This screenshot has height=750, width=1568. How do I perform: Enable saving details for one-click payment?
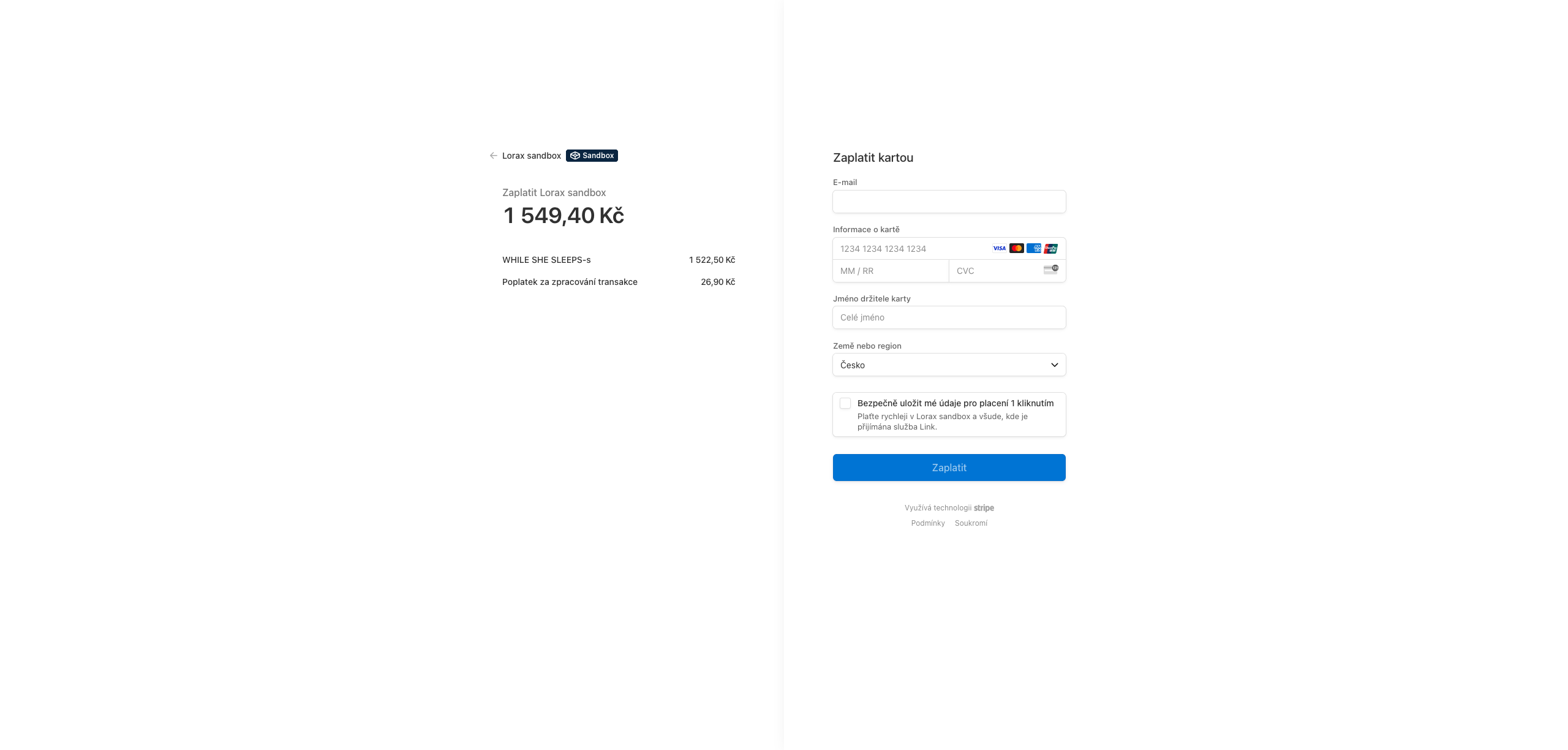coord(845,403)
